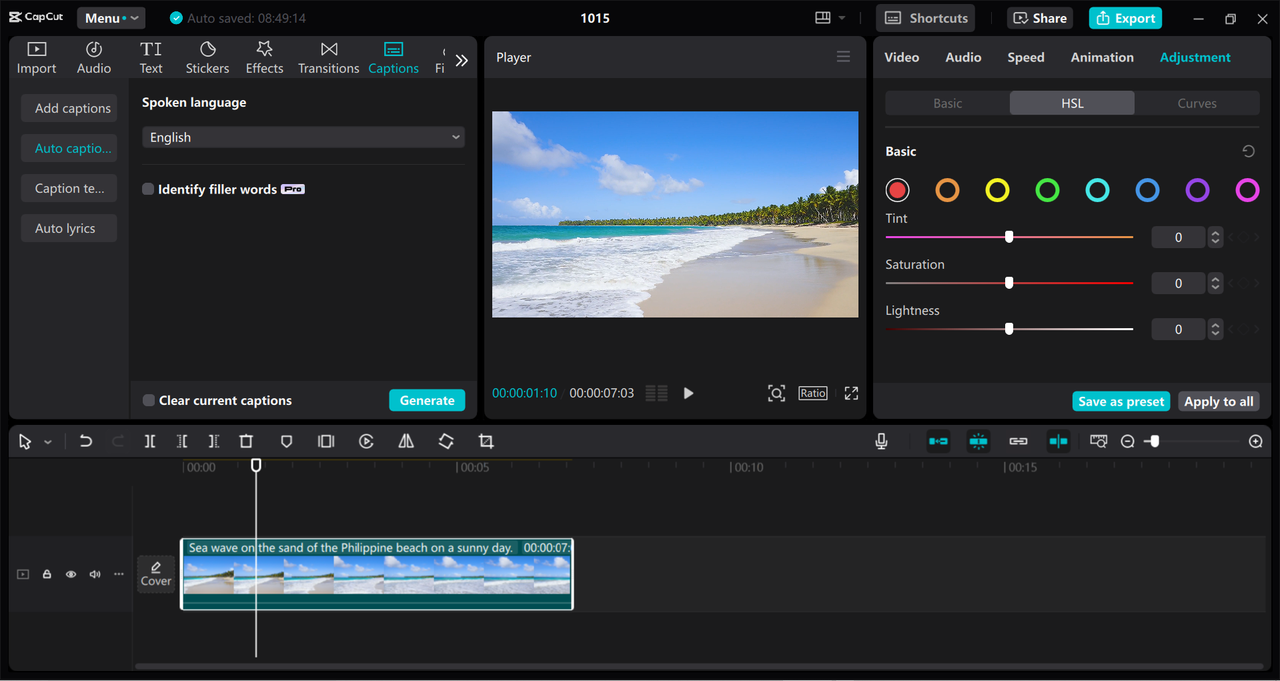Click the Split clip tool
The height and width of the screenshot is (681, 1280).
[x=150, y=441]
